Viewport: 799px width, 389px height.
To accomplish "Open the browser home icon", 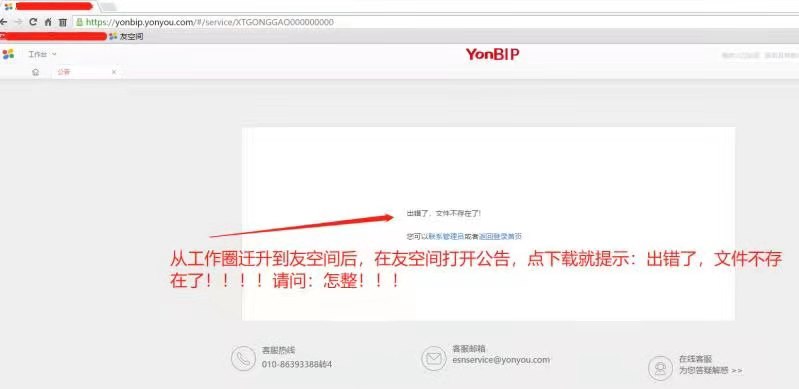I will [48, 22].
